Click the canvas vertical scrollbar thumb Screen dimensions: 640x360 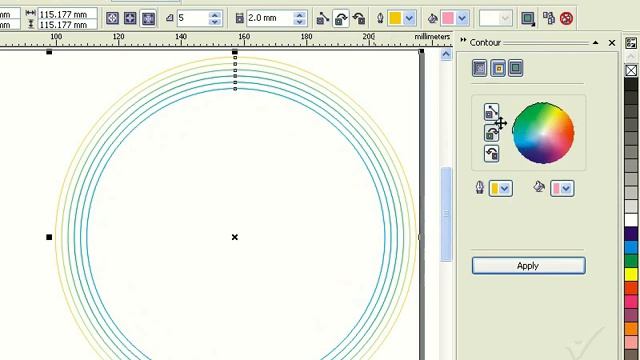coord(446,214)
